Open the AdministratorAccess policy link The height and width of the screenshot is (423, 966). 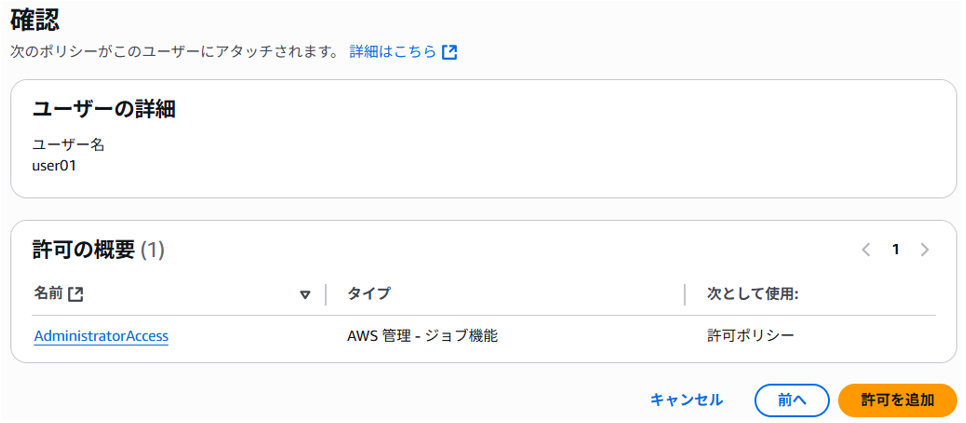click(x=101, y=336)
